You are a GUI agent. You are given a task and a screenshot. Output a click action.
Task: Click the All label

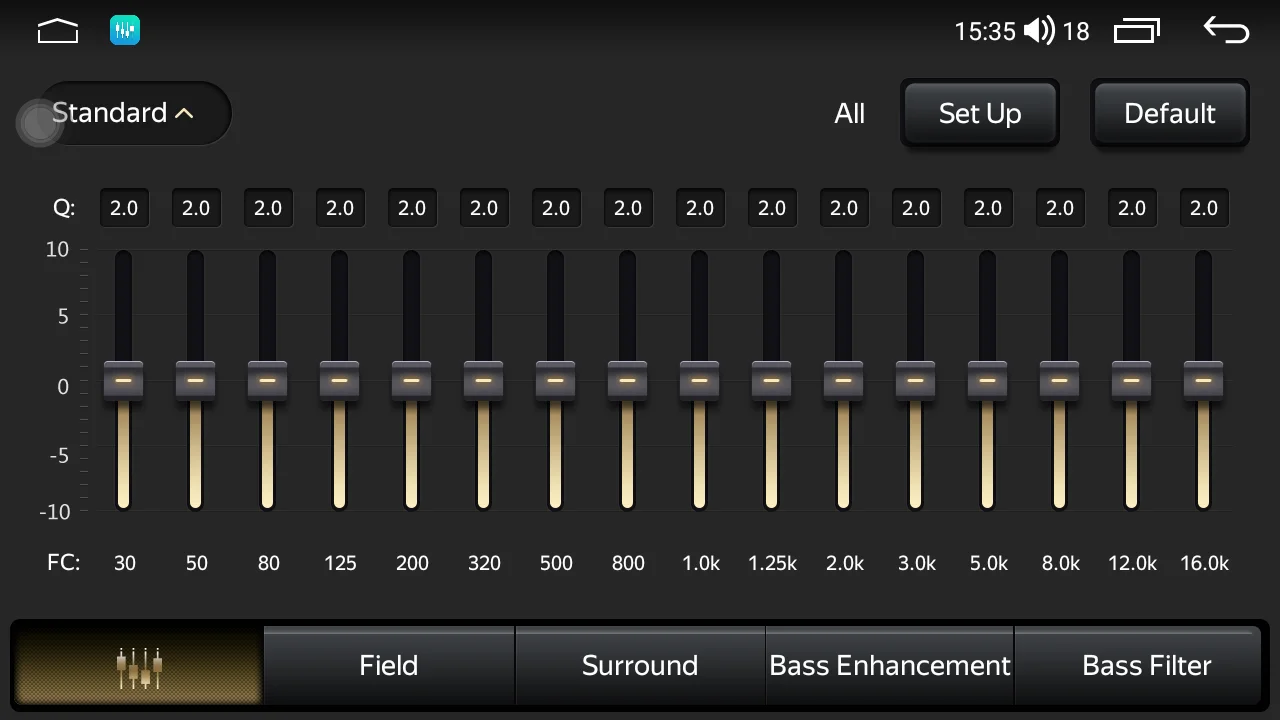850,114
